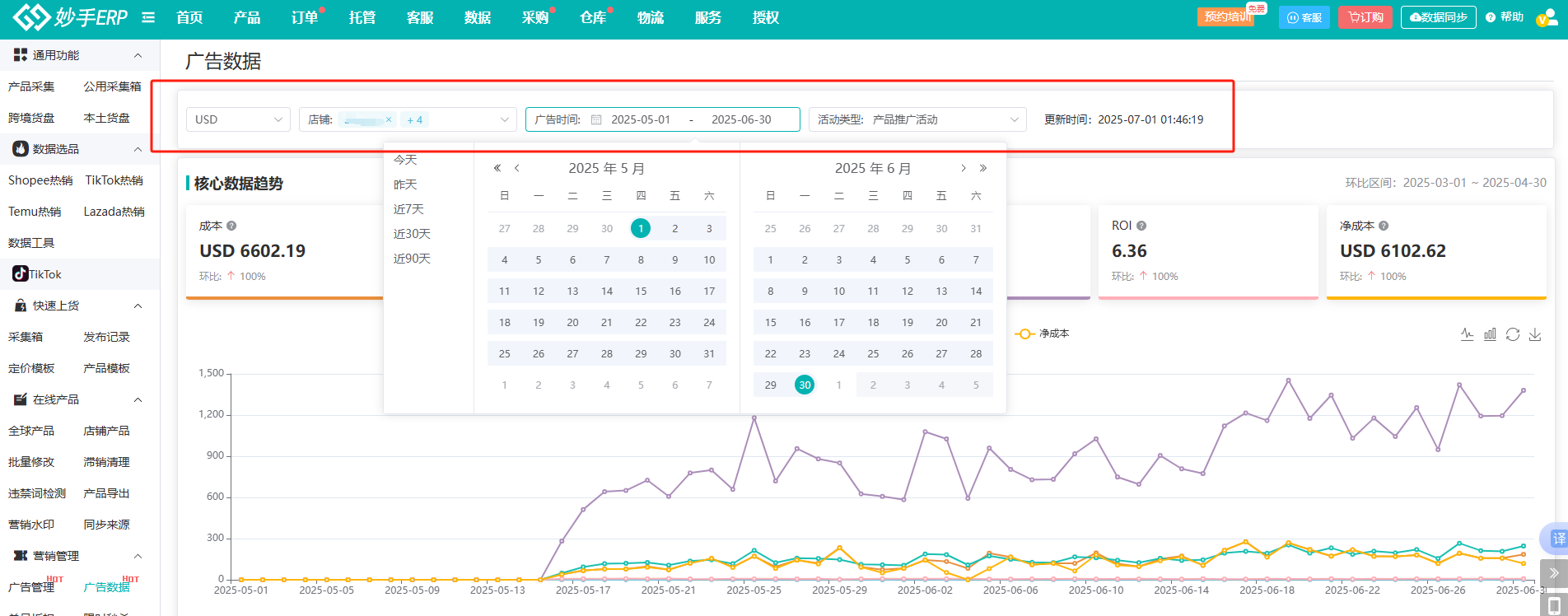Click help question icon beside 成本
This screenshot has height=616, width=1568.
pyautogui.click(x=231, y=226)
